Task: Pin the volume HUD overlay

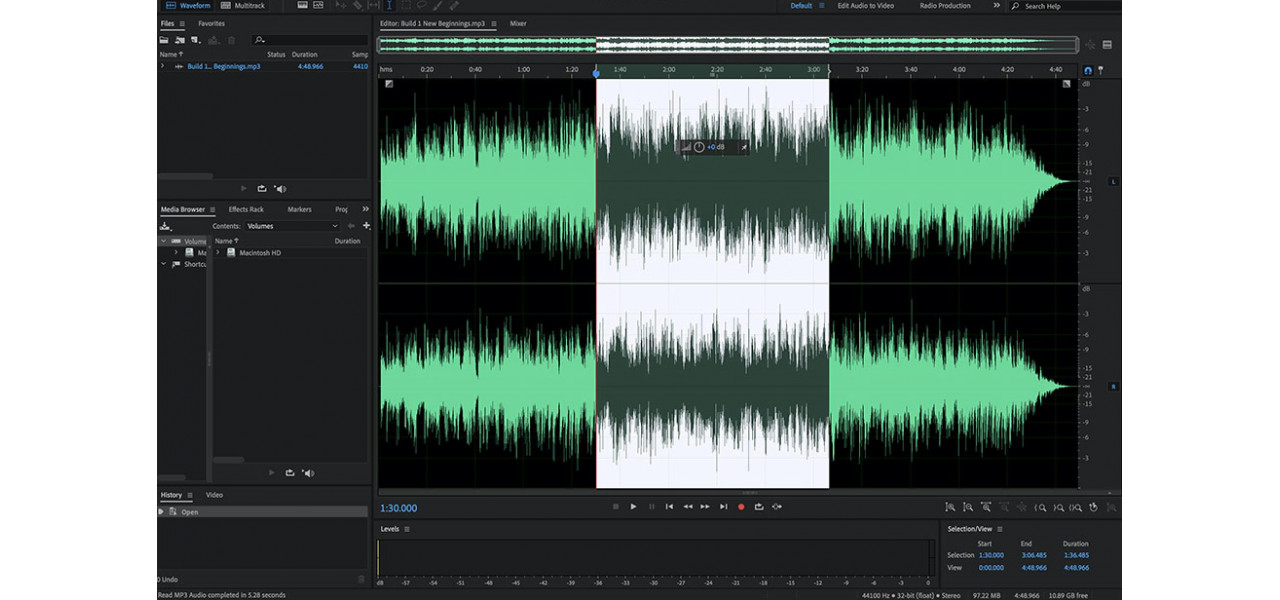Action: click(x=742, y=147)
